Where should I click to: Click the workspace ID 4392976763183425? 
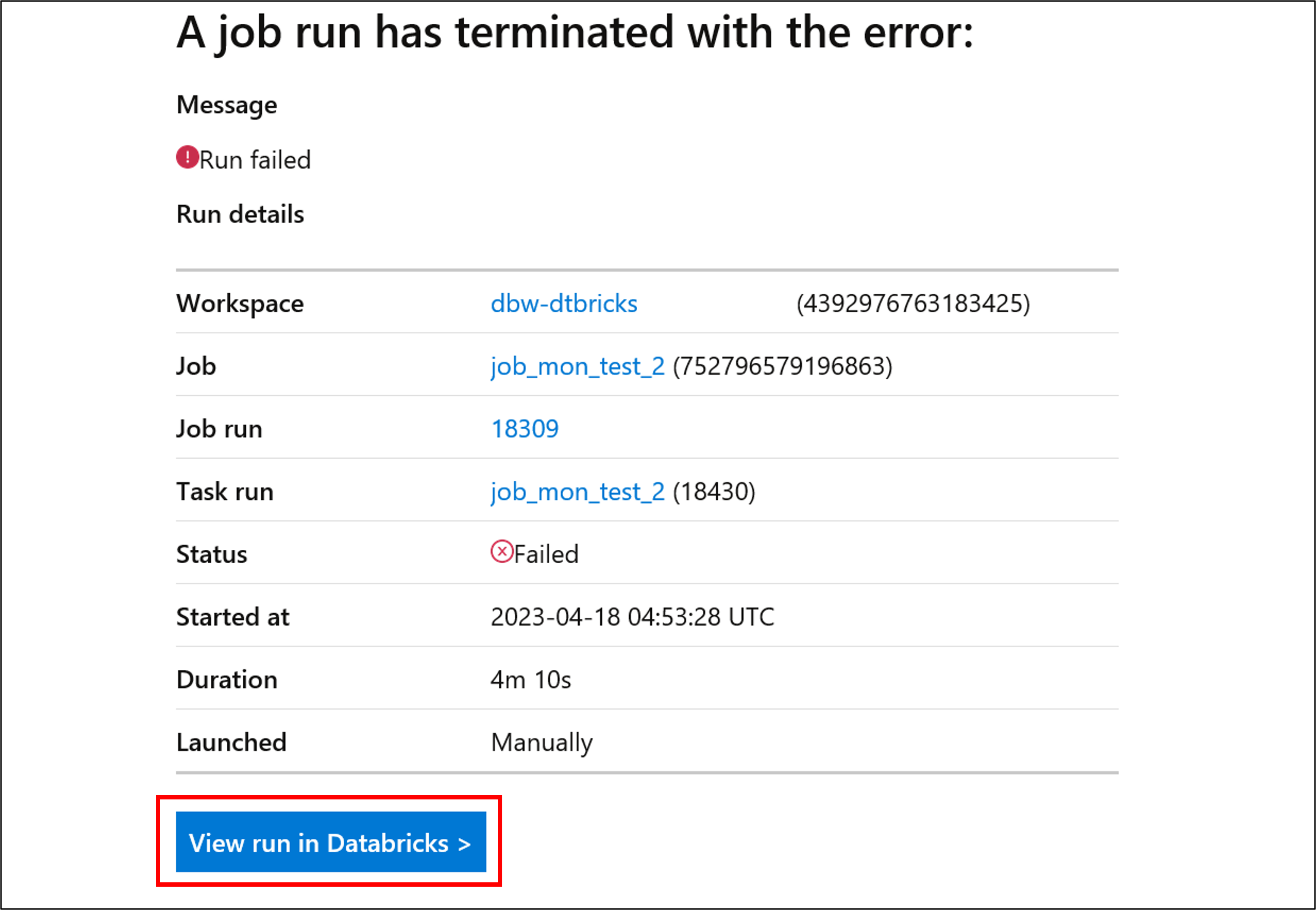913,303
